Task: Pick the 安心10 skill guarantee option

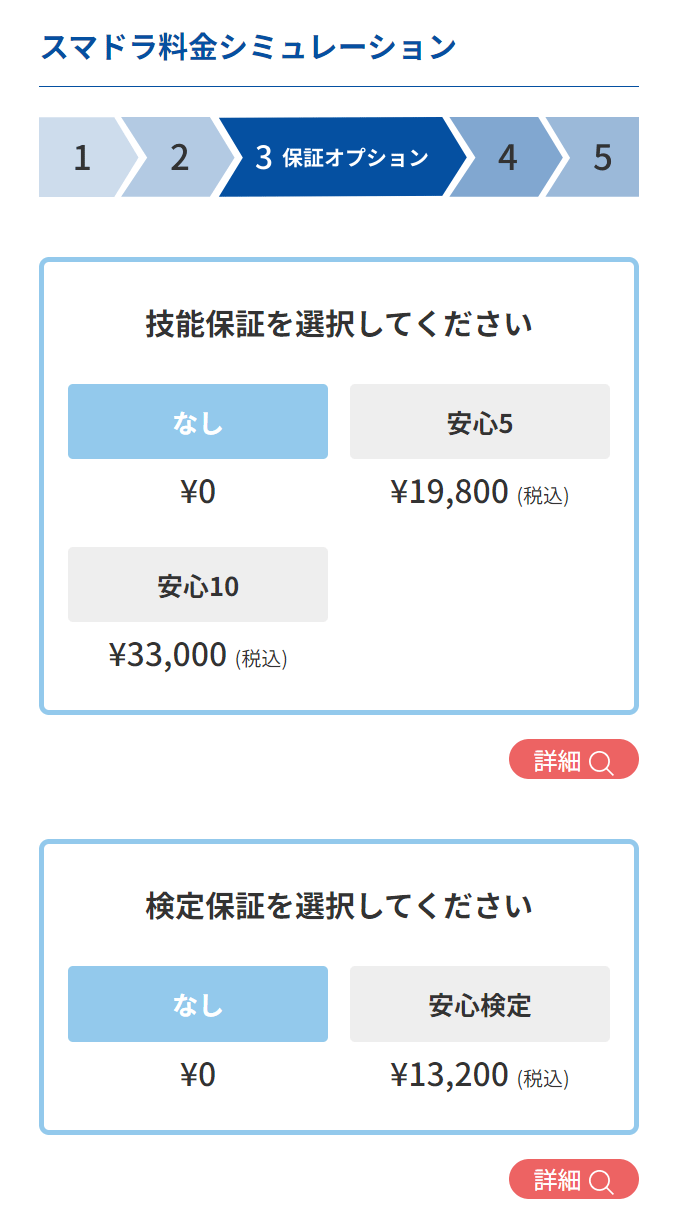Action: [198, 585]
